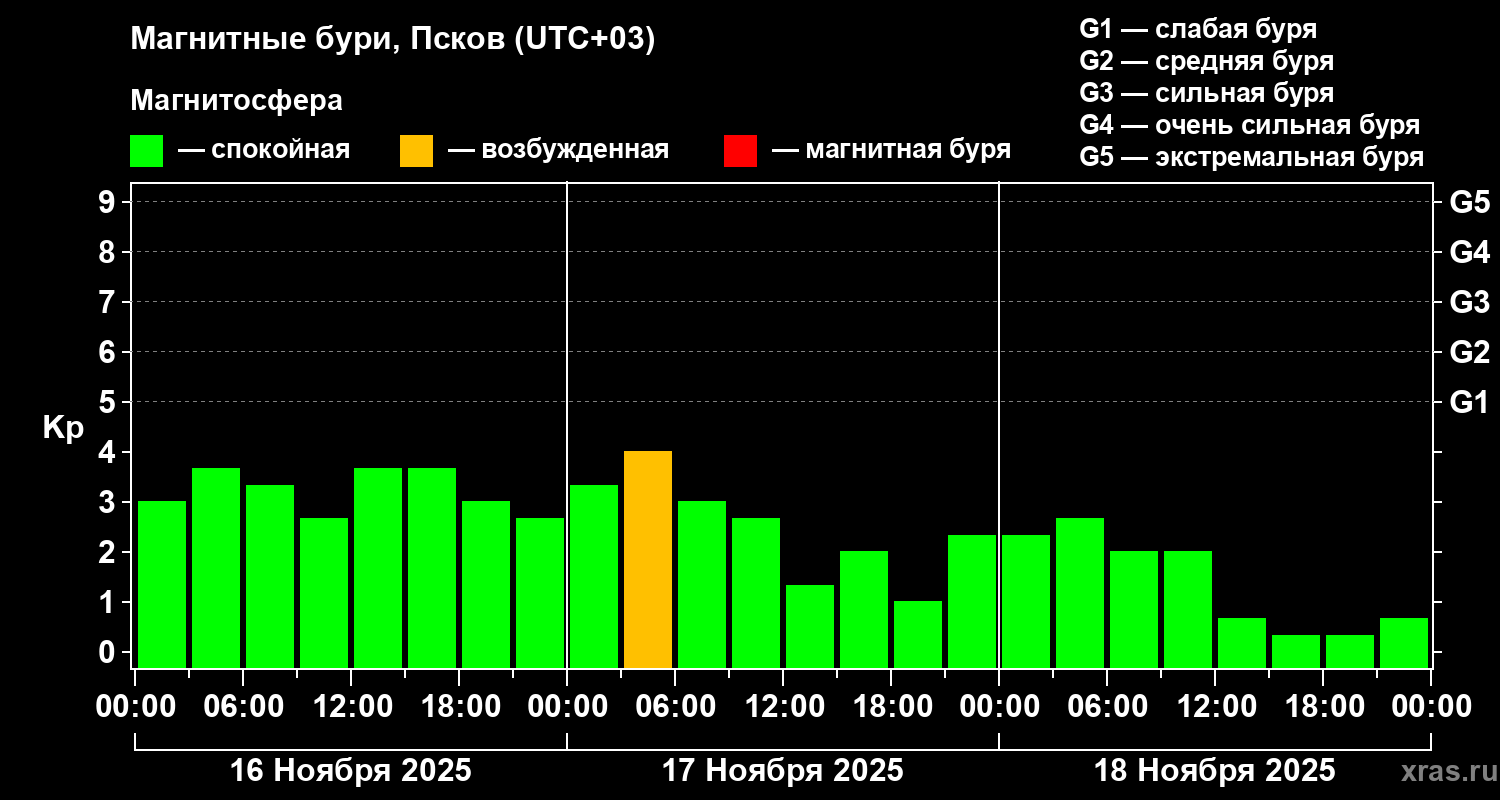1500x800 pixels.
Task: Click the 'G1 — слабая буря' legend line
Action: tap(1199, 29)
